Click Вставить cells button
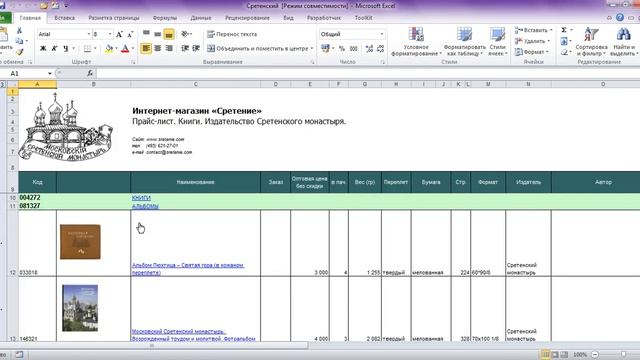This screenshot has width=640, height=360. [x=531, y=30]
